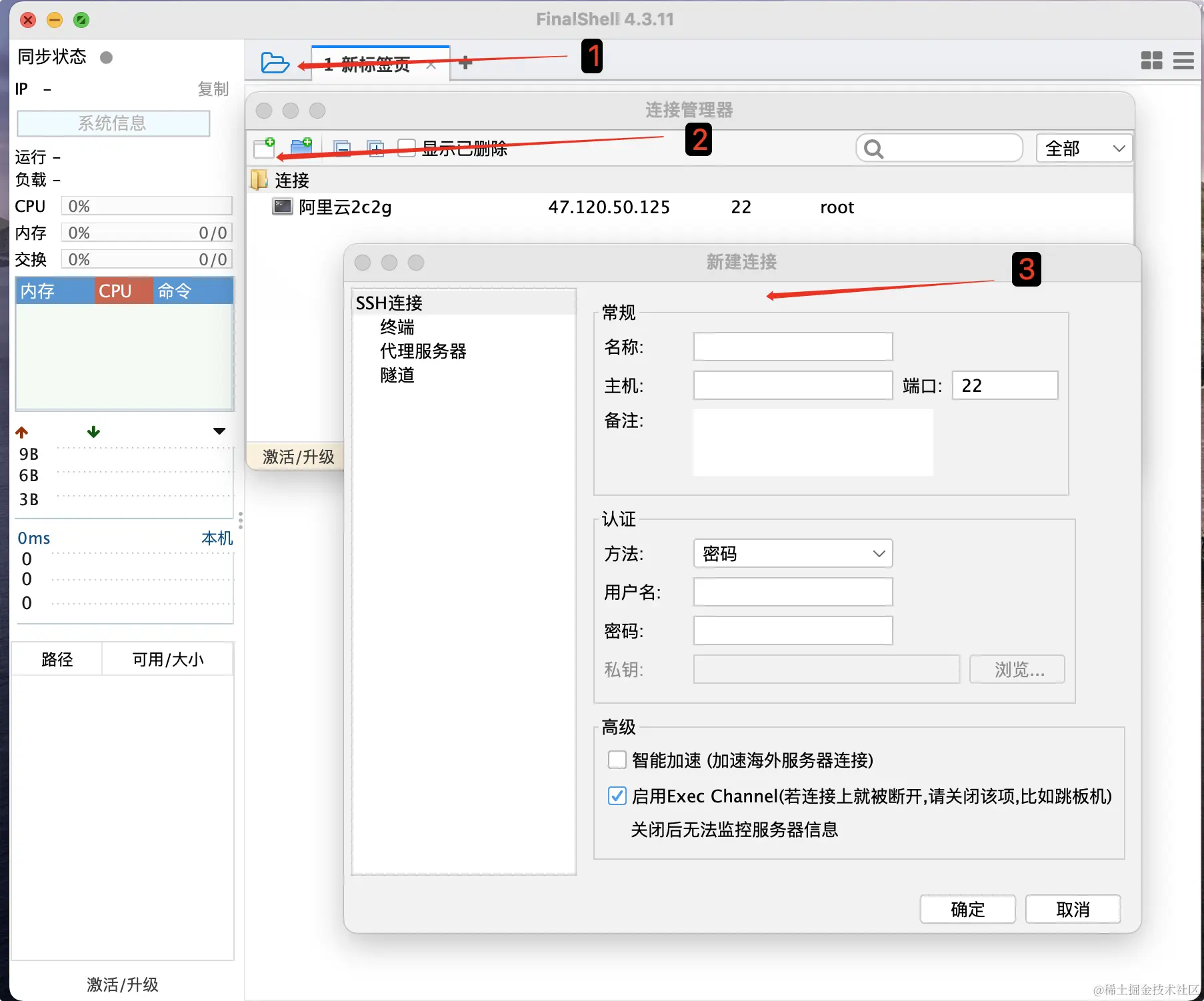This screenshot has width=1204, height=1001.
Task: Open the 全部 filter dropdown
Action: (x=1084, y=148)
